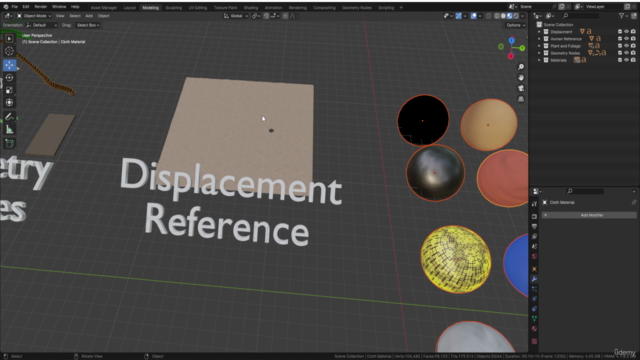Expand the Materials collection
The height and width of the screenshot is (360, 640).
point(539,60)
